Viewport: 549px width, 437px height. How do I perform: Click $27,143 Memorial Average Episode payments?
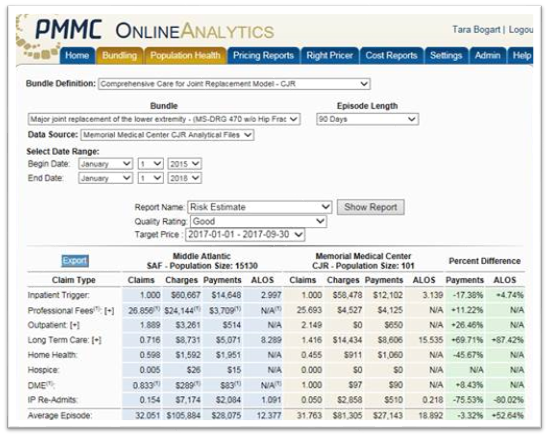[388, 416]
